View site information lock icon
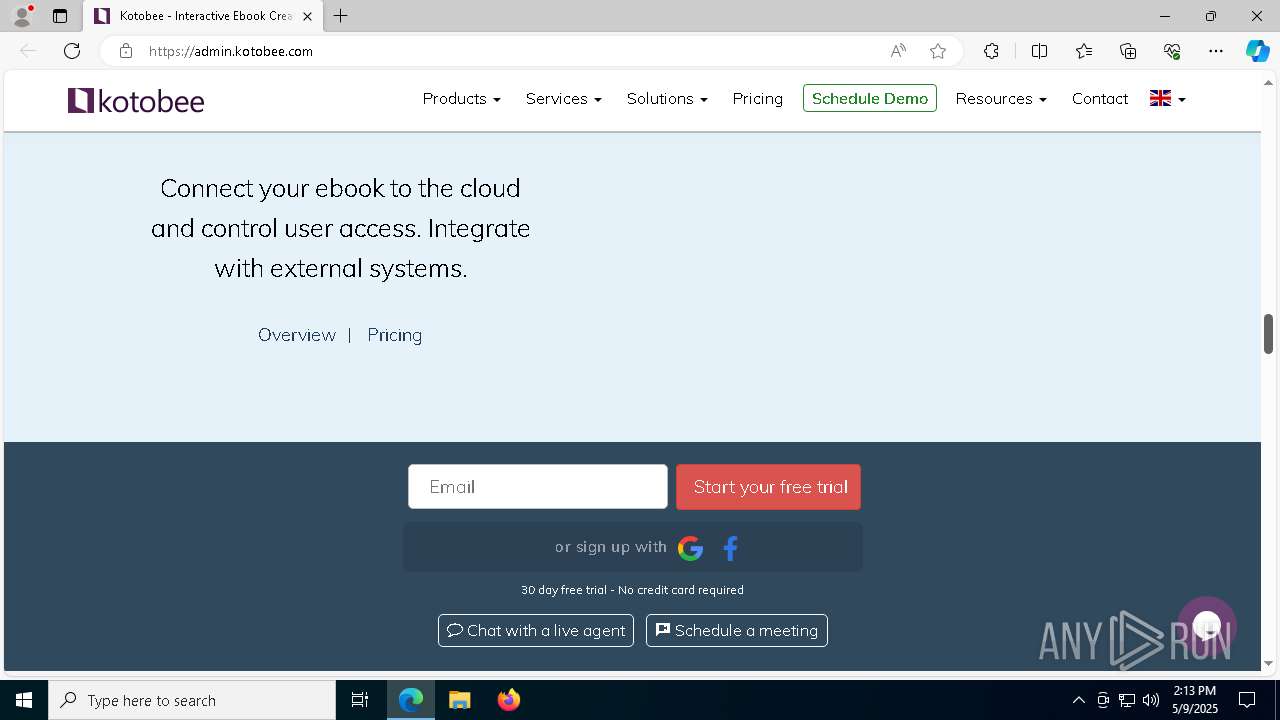1280x720 pixels. [x=125, y=51]
